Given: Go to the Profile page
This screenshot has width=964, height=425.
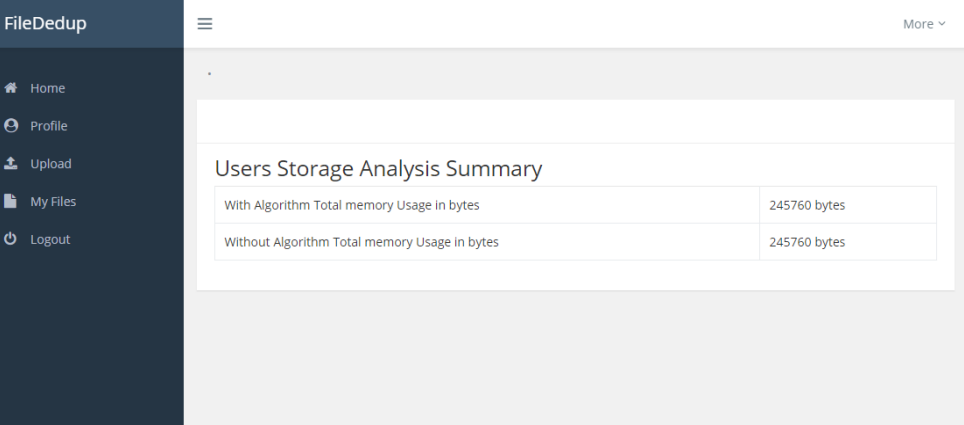Looking at the screenshot, I should click(x=49, y=126).
